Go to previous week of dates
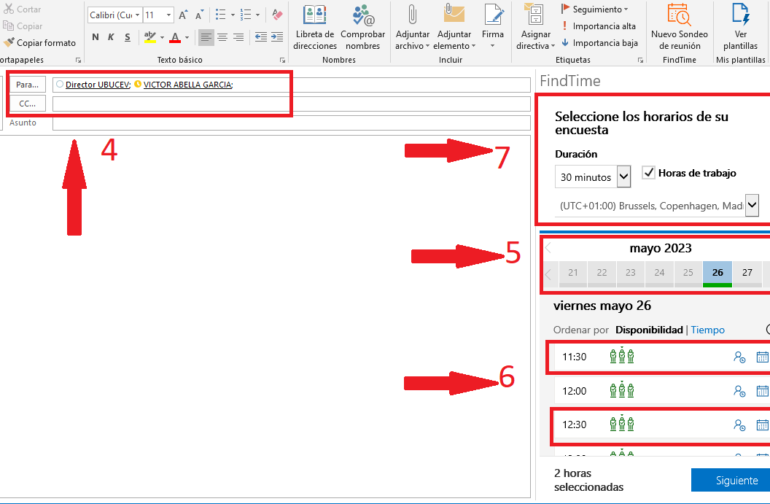 (549, 274)
